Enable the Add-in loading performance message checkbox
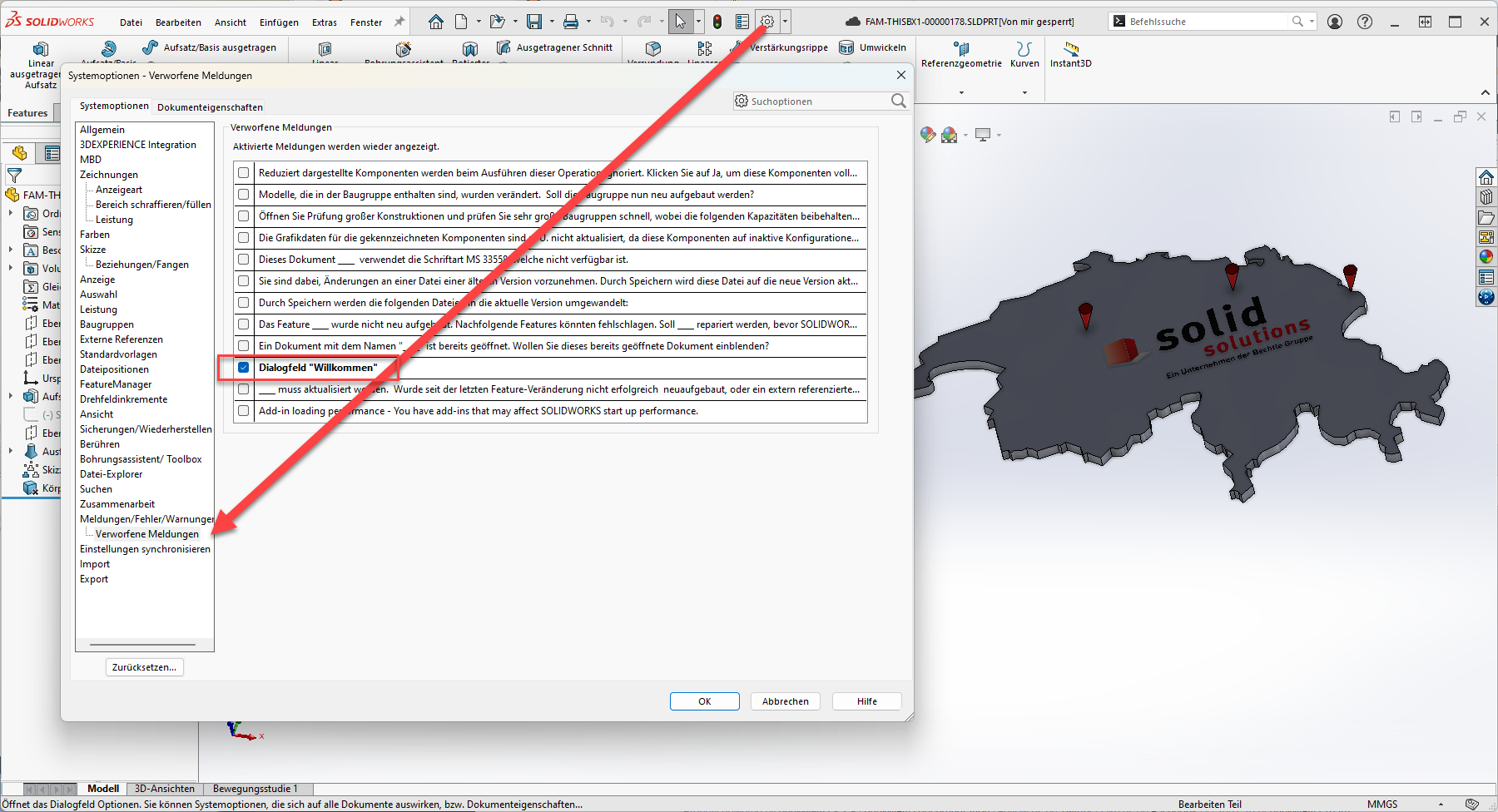The height and width of the screenshot is (812, 1498). pos(244,411)
